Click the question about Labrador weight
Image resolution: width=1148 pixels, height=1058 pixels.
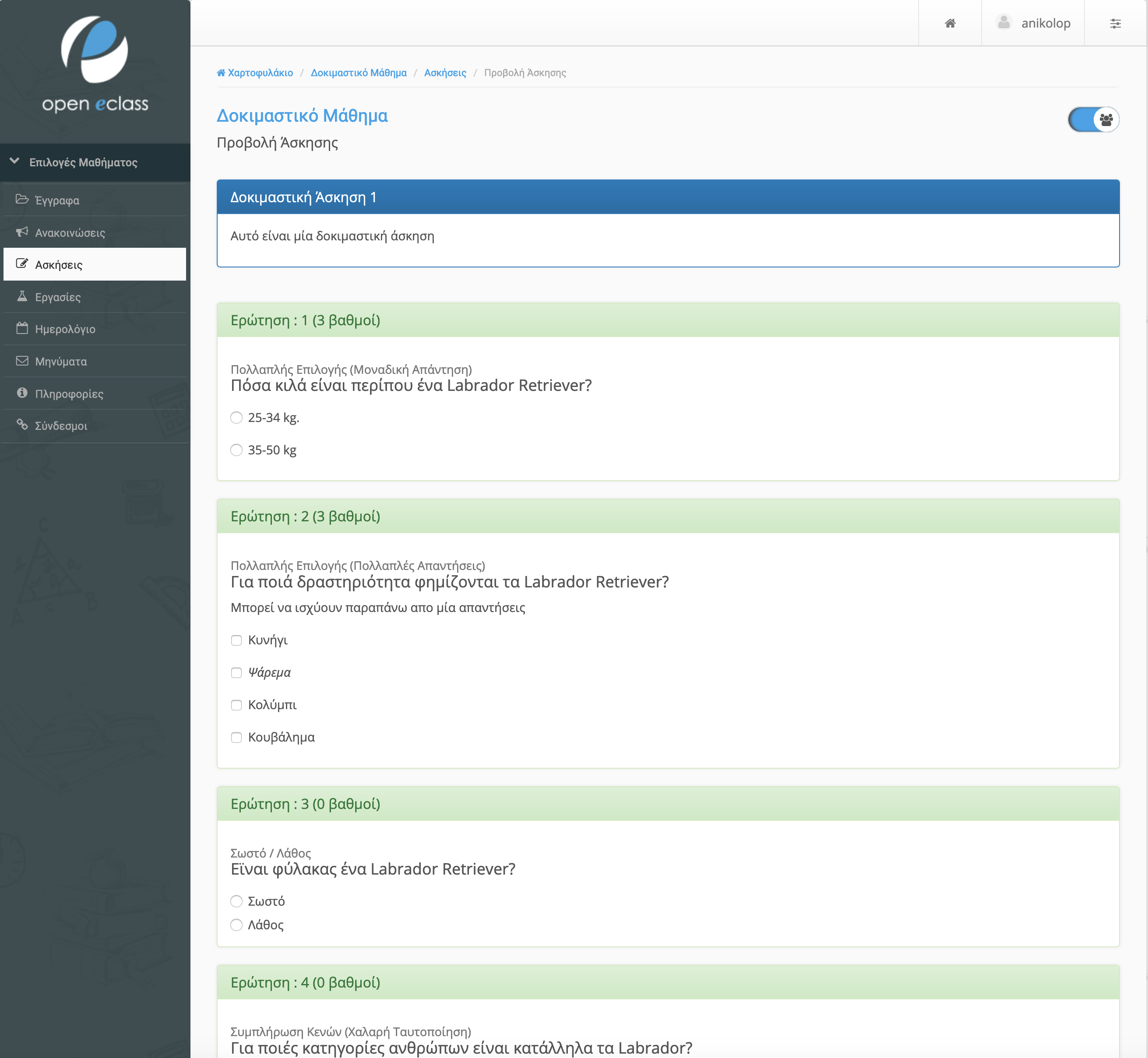pyautogui.click(x=411, y=385)
